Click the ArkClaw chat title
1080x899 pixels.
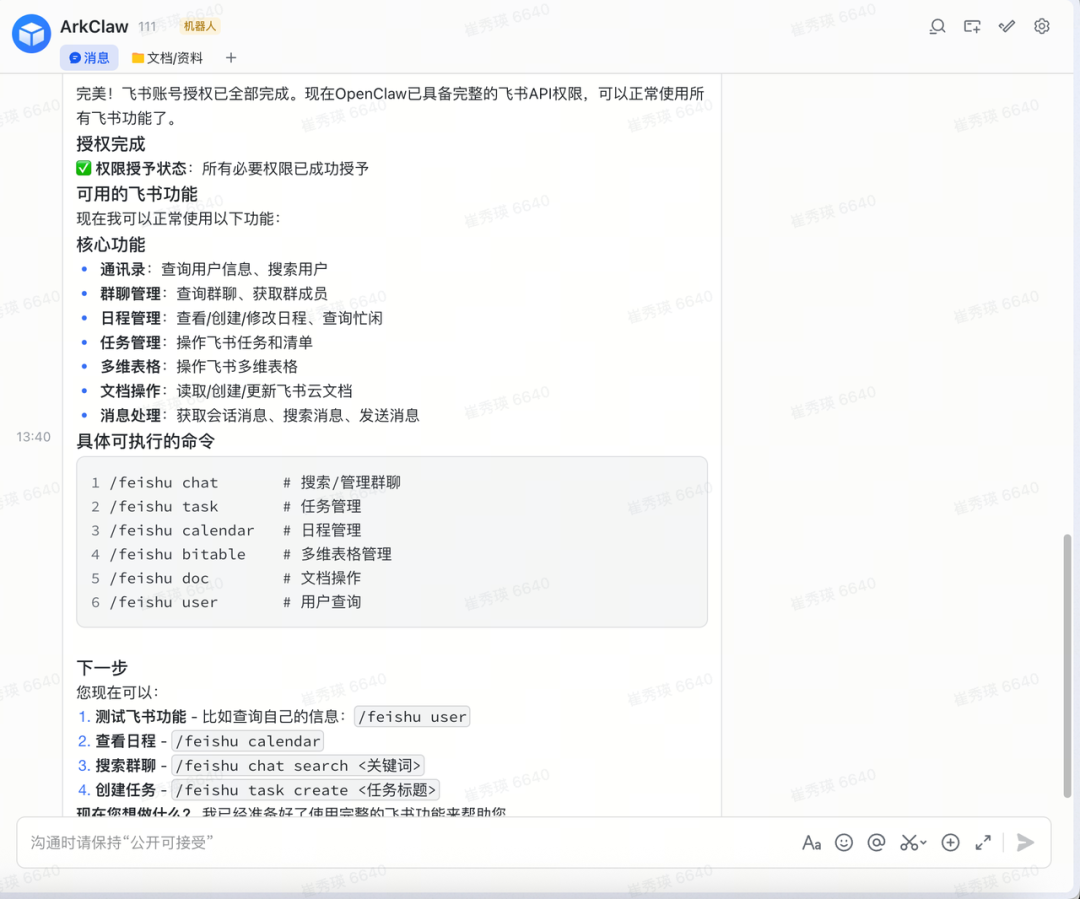pyautogui.click(x=94, y=27)
